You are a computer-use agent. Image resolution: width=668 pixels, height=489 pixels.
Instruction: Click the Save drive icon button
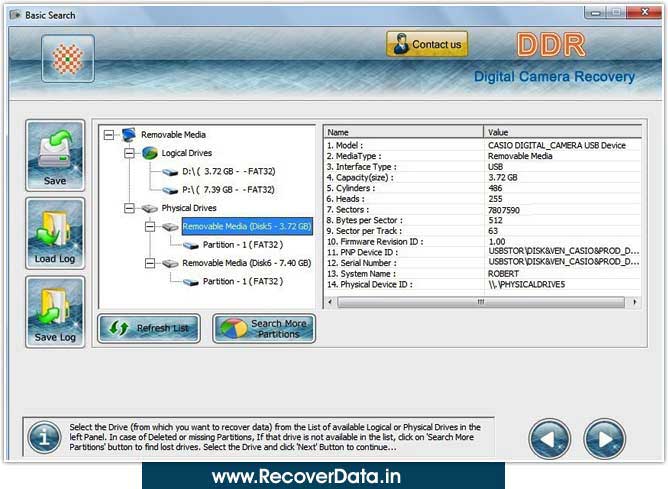click(x=55, y=155)
